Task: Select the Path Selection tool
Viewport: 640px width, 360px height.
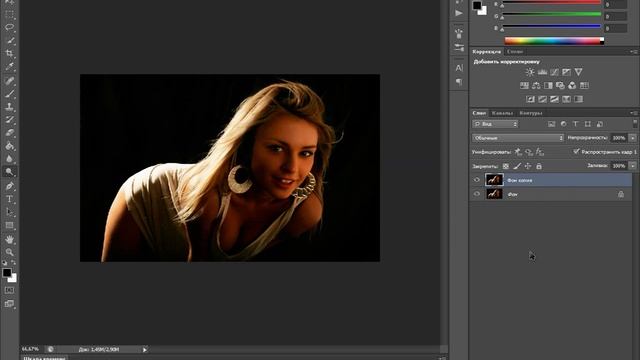Action: [x=9, y=212]
